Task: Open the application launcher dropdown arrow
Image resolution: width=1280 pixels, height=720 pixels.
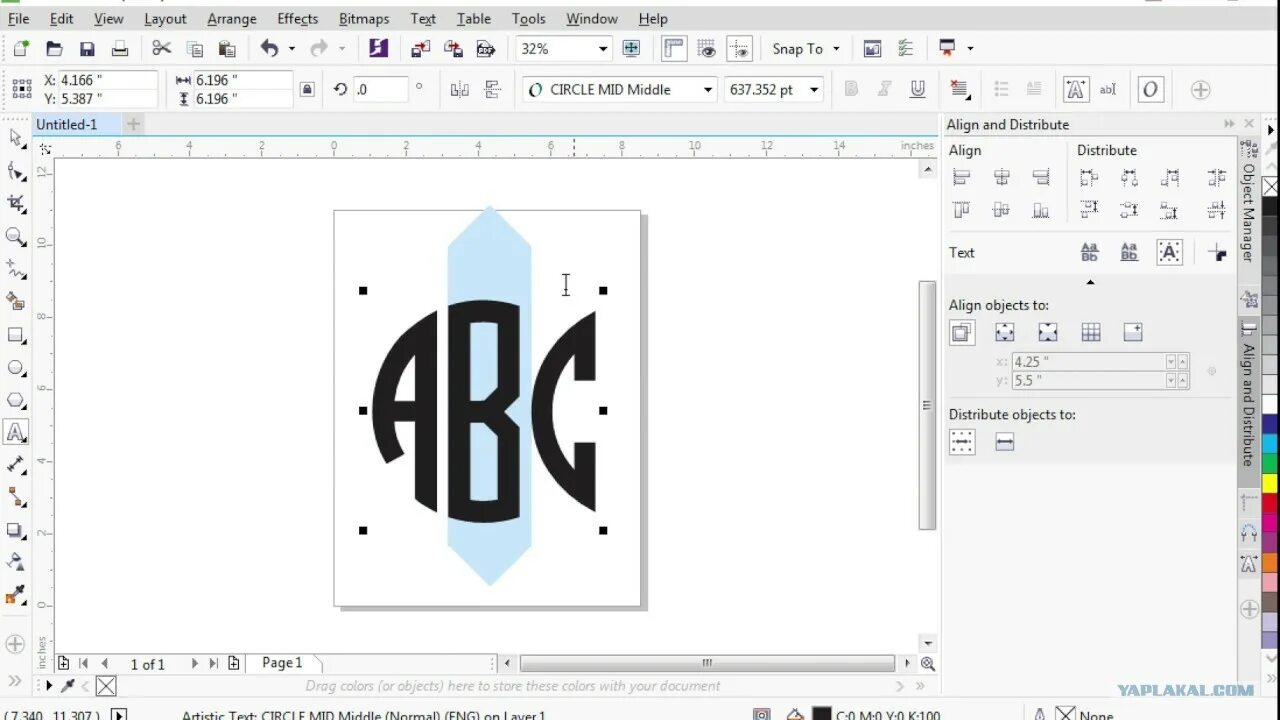Action: pos(969,48)
